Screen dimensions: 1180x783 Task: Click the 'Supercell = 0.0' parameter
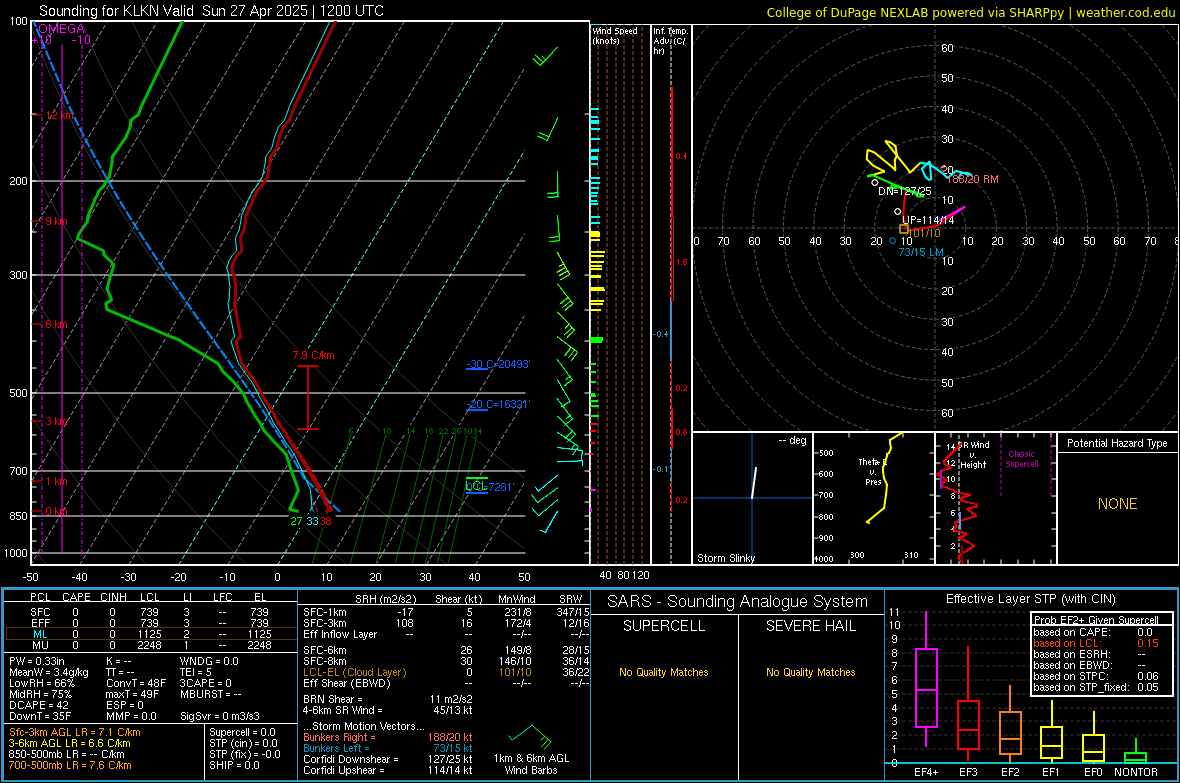(x=242, y=732)
